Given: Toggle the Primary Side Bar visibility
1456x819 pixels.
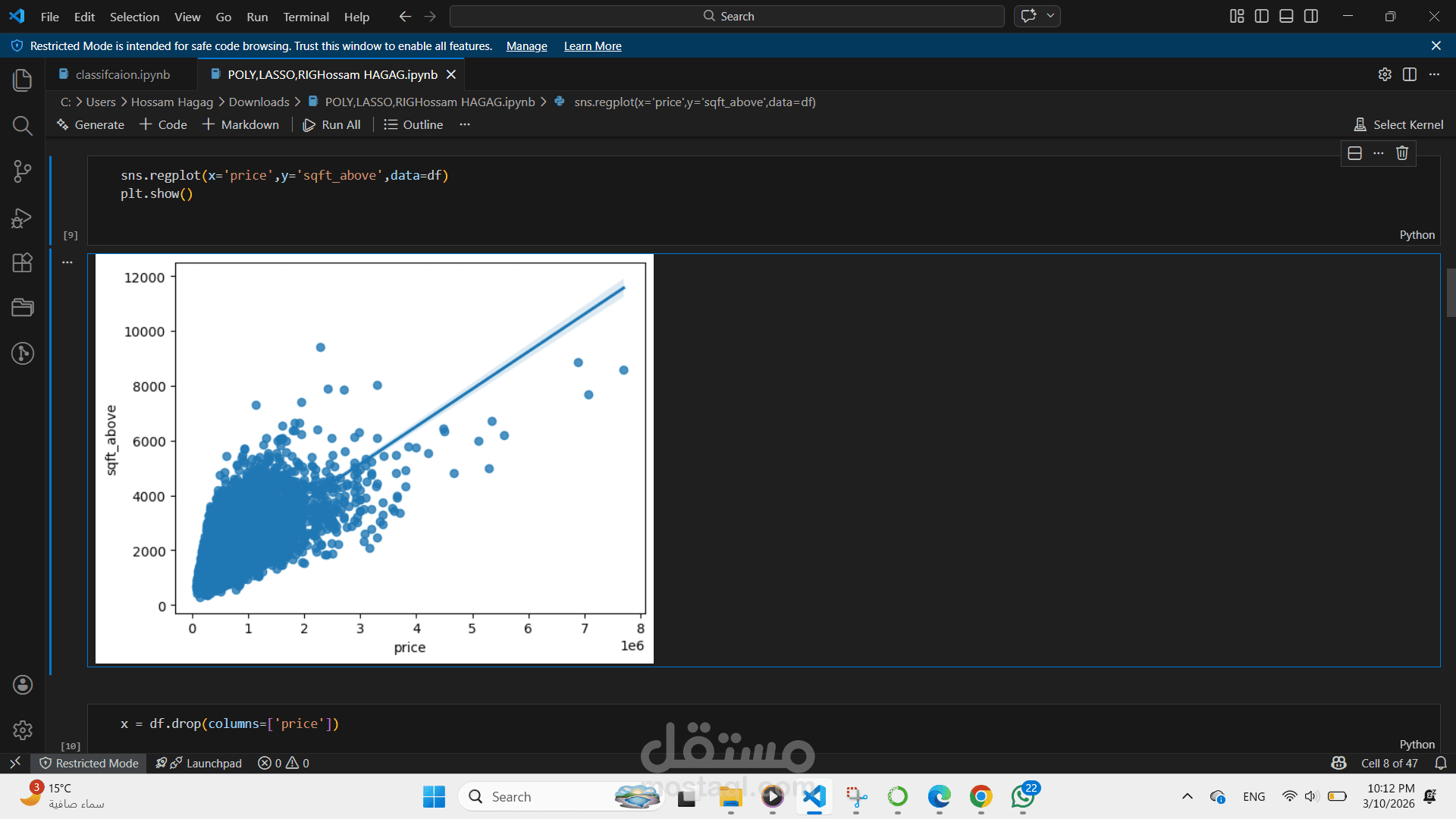Looking at the screenshot, I should click(1261, 16).
